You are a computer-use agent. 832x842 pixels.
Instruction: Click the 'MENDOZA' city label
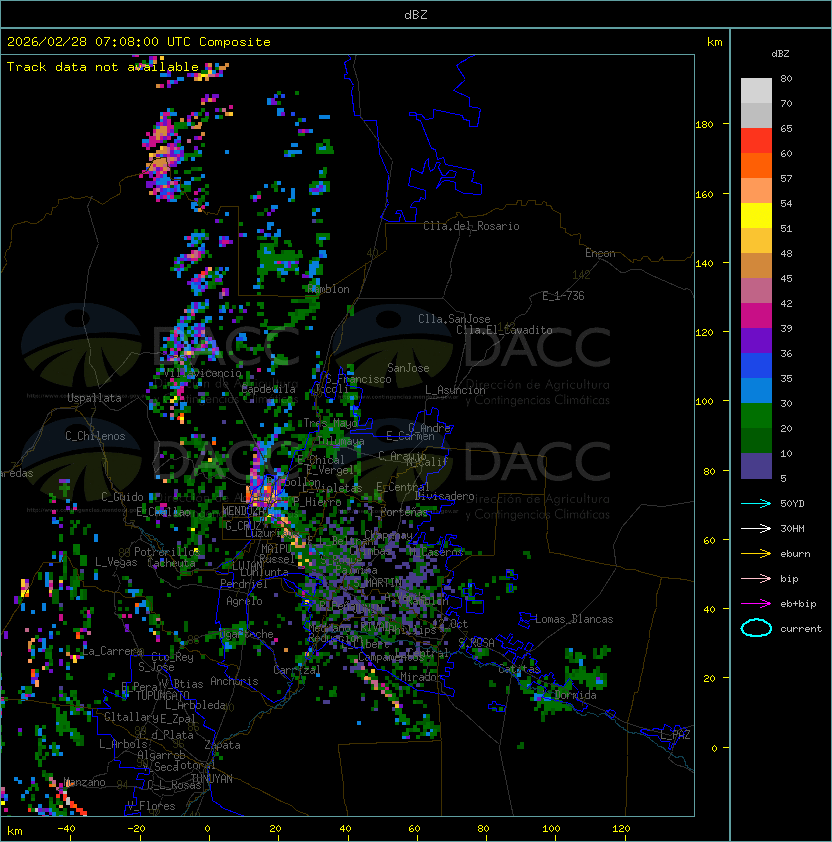tap(243, 511)
